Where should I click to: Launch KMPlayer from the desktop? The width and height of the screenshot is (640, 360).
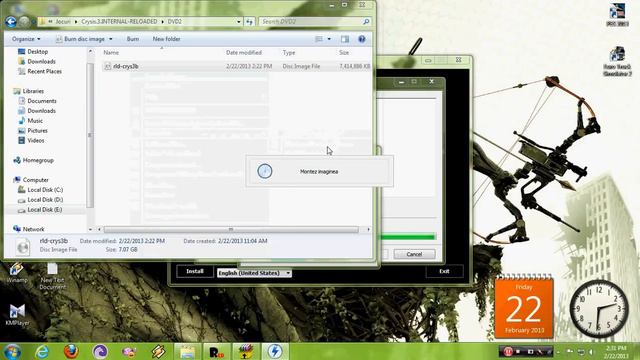[17, 315]
